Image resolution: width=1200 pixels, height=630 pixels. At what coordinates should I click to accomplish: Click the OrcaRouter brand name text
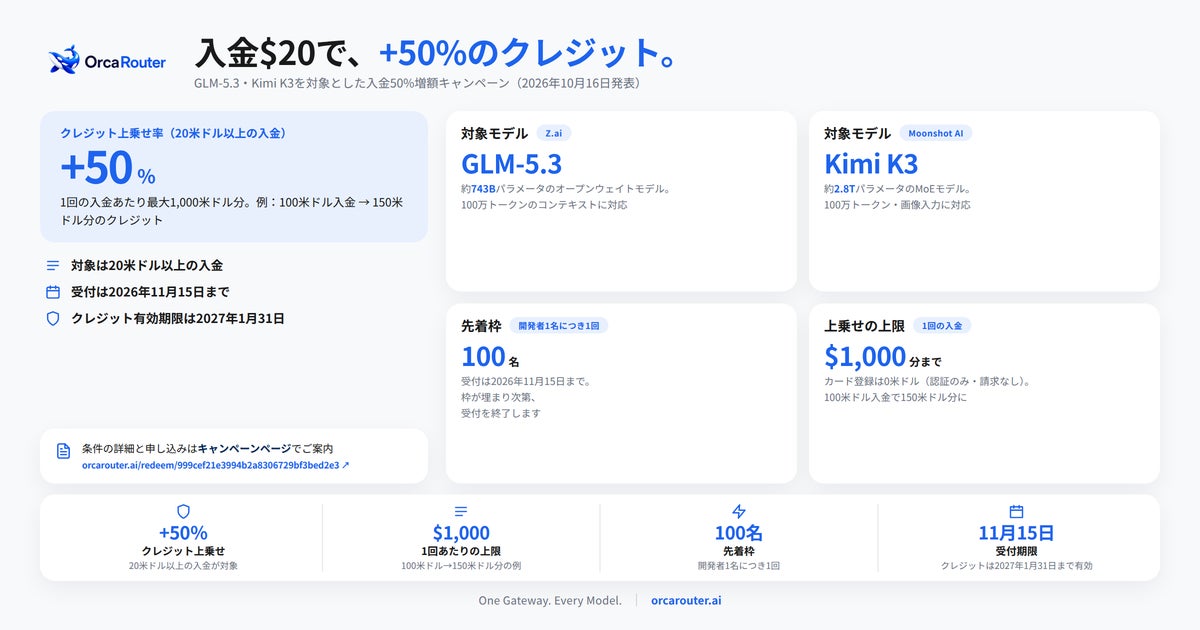126,62
